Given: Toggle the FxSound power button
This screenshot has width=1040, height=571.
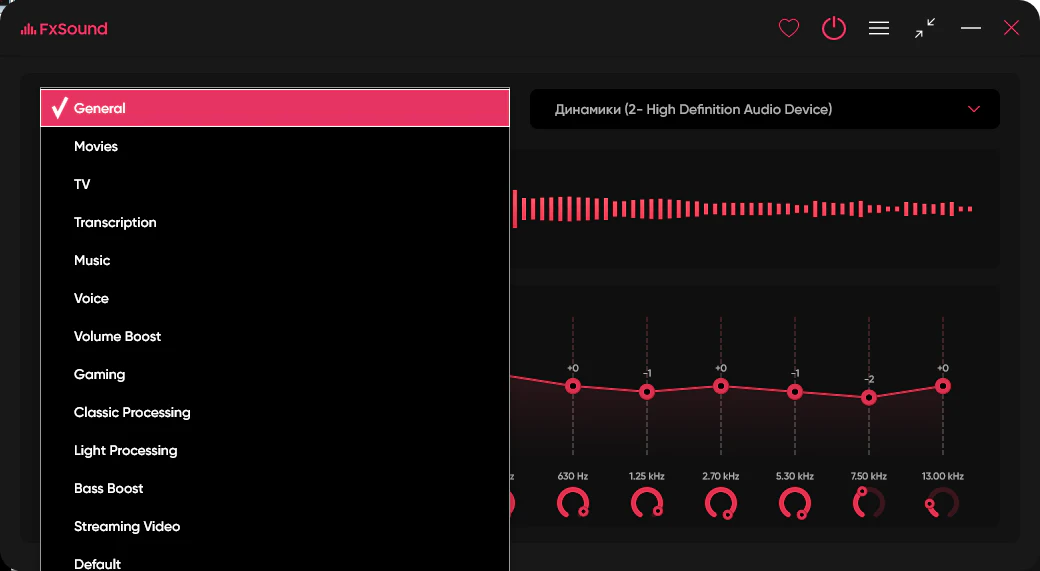Looking at the screenshot, I should pos(833,29).
